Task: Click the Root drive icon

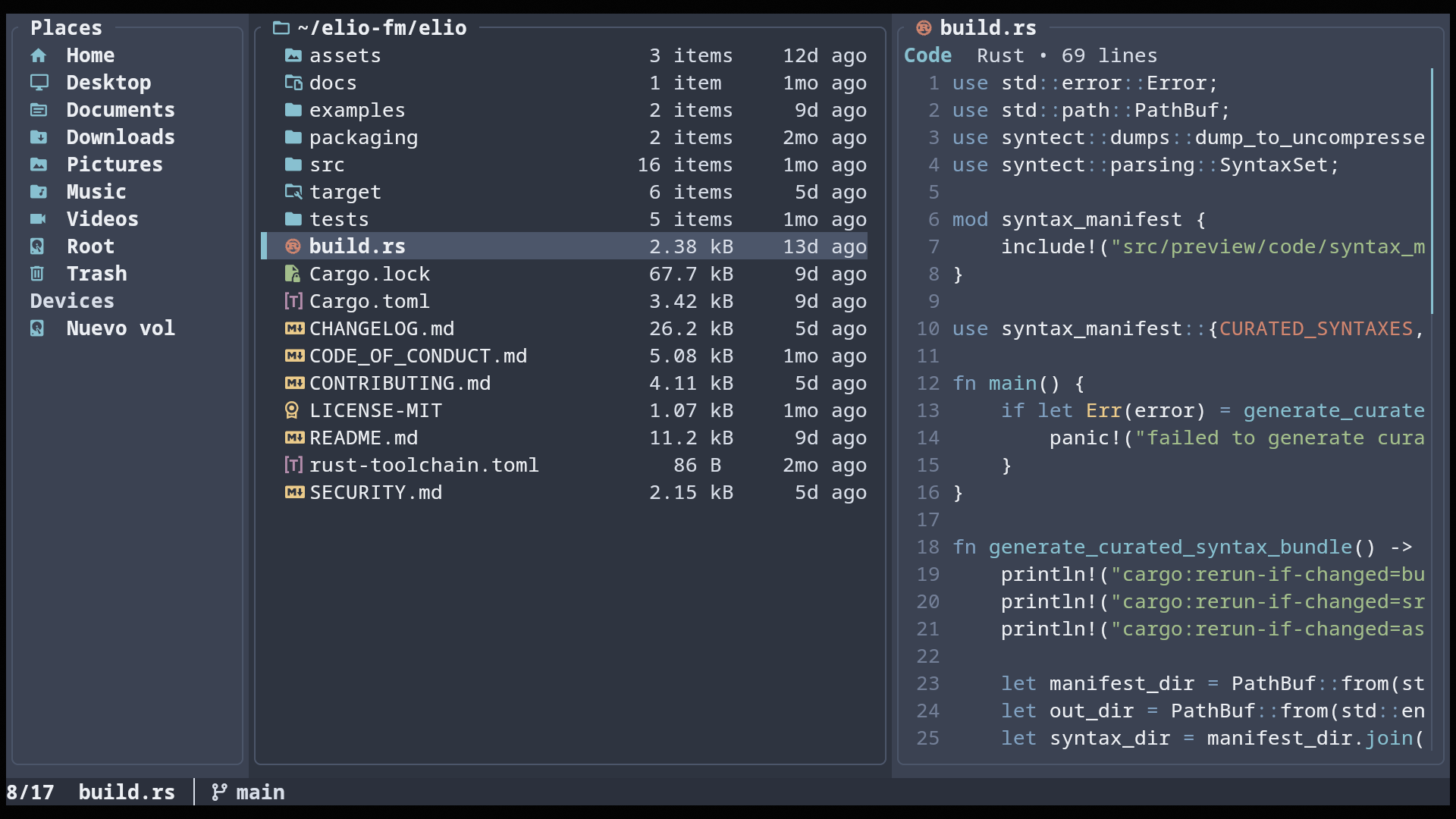Action: pyautogui.click(x=37, y=246)
